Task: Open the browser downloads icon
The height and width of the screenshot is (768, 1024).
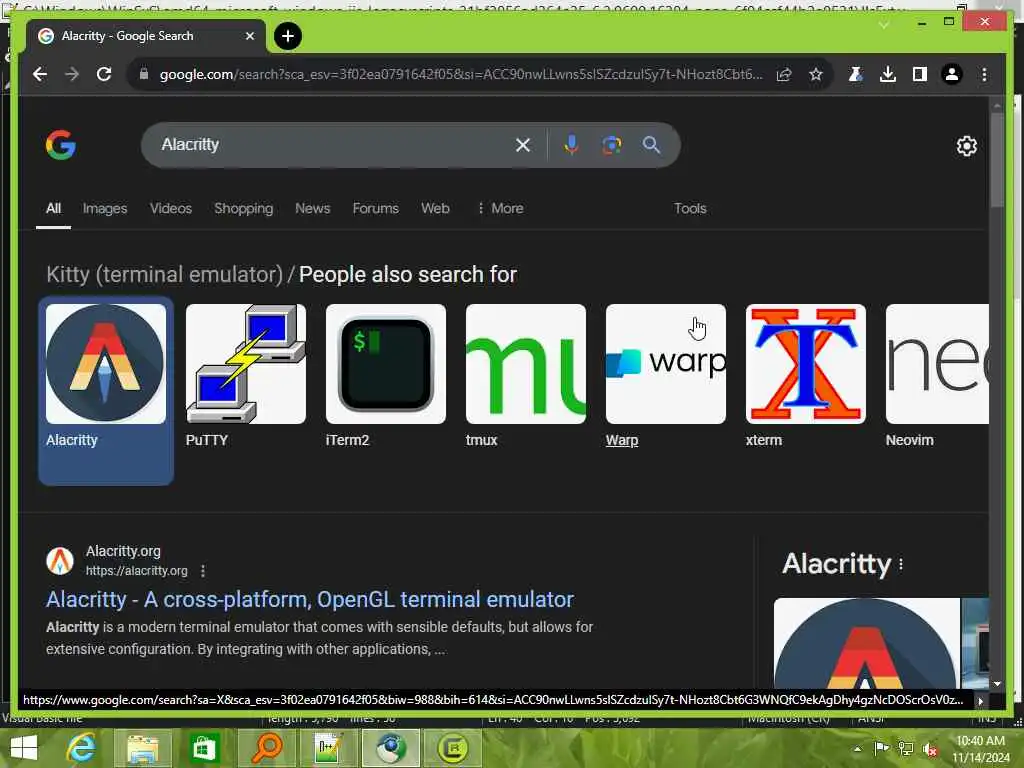Action: click(x=888, y=74)
